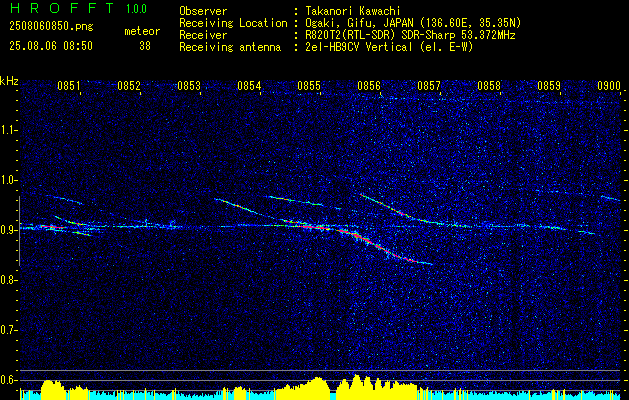Click the 0859 time marker
This screenshot has height=400, width=629.
click(x=549, y=86)
